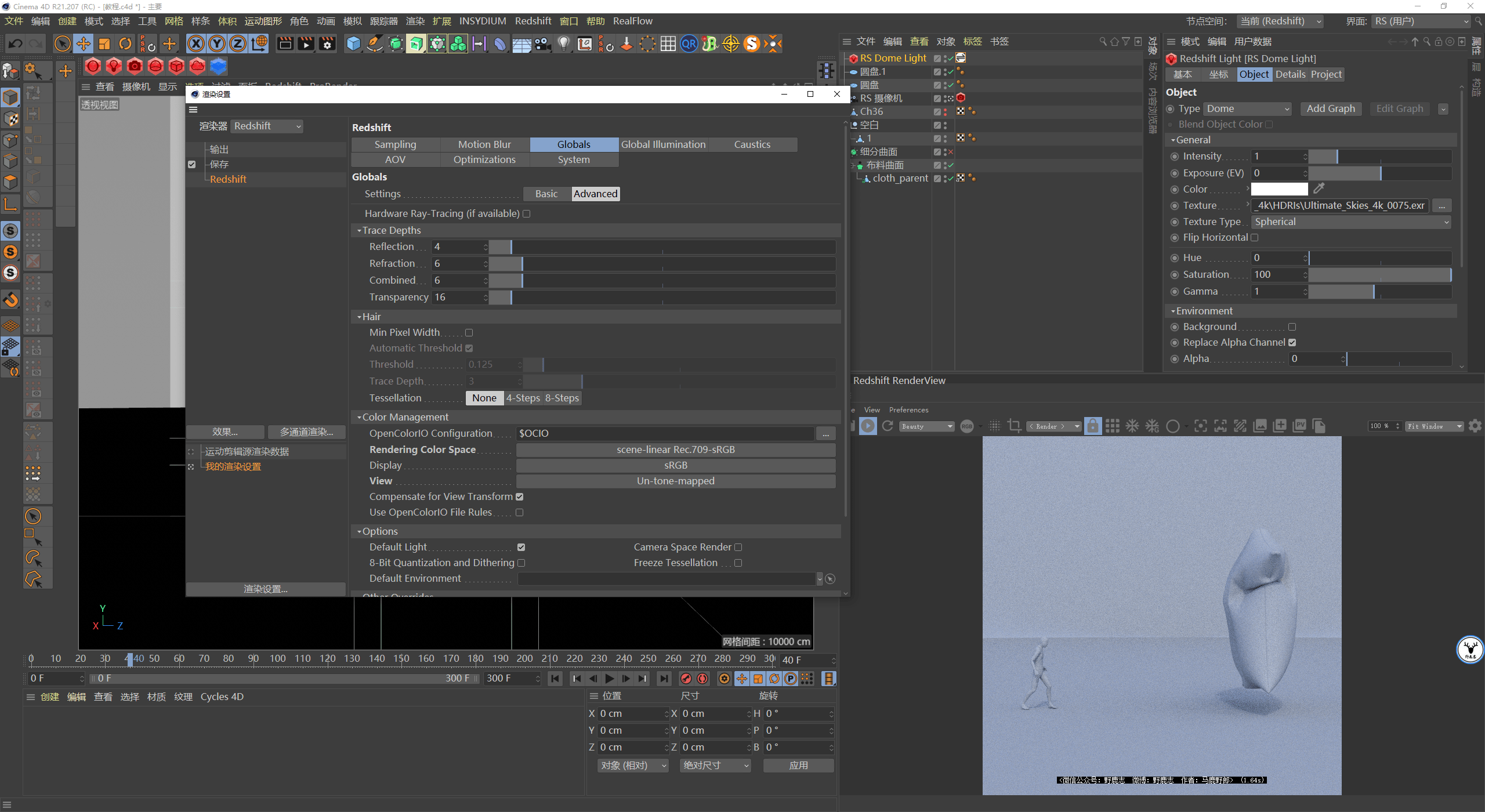Click the RenderView refresh icon
Screen dimensions: 1485x812
pos(888,426)
